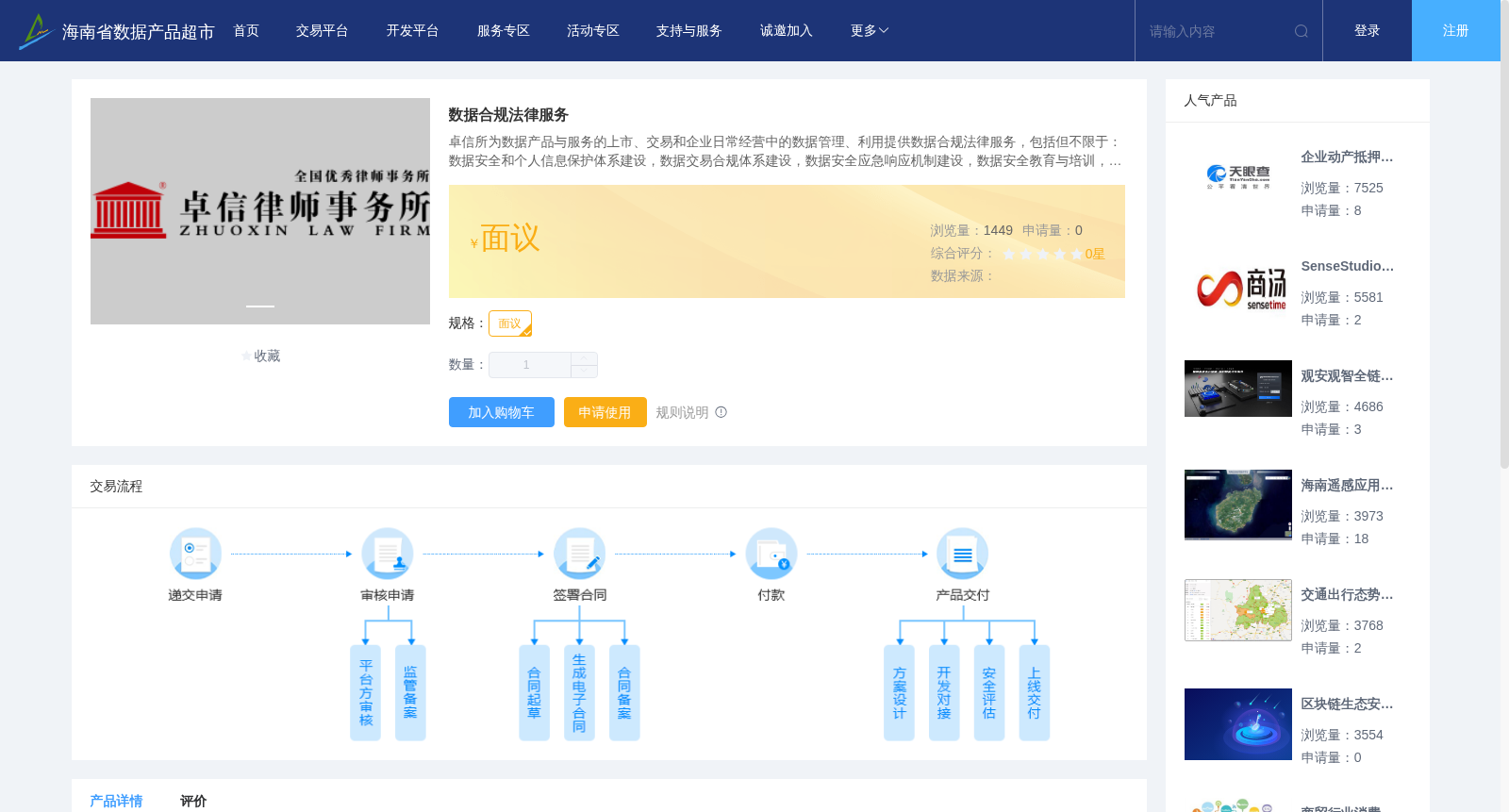Click the 合同起草 flow box

point(534,693)
